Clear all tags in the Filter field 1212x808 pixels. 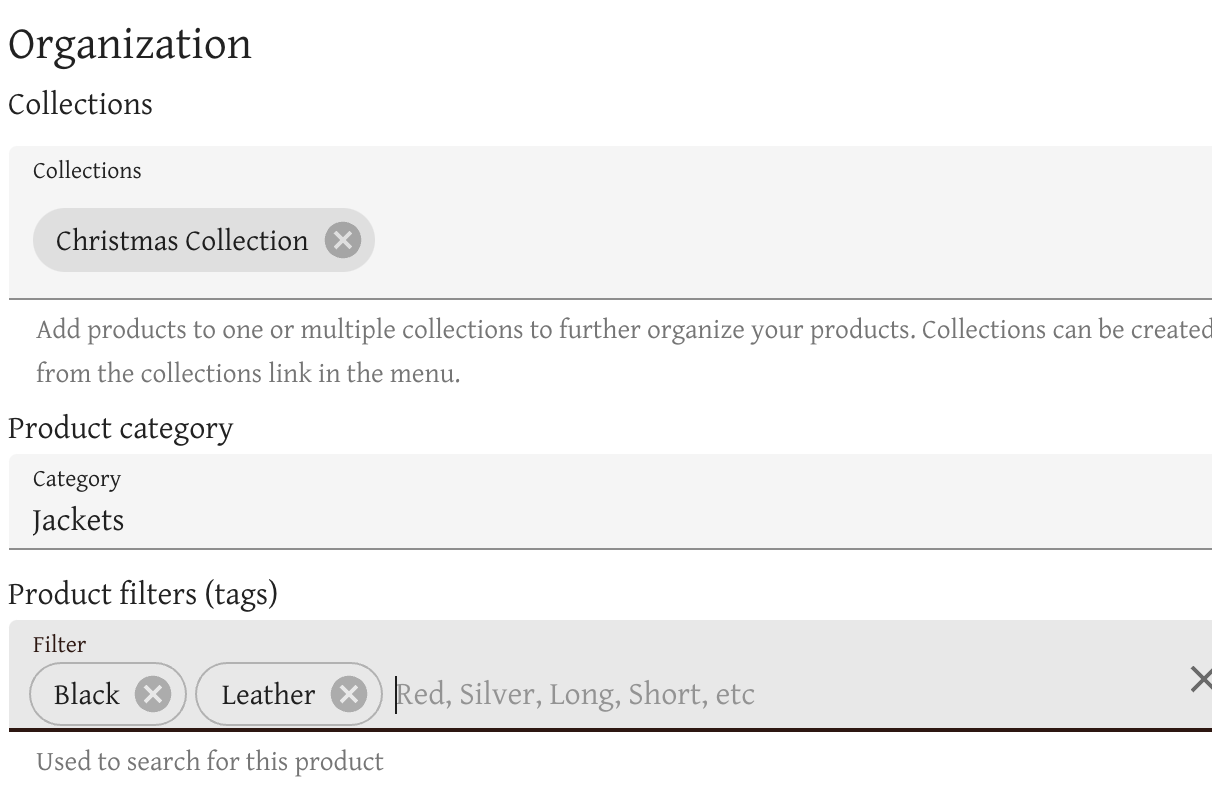[x=1200, y=680]
